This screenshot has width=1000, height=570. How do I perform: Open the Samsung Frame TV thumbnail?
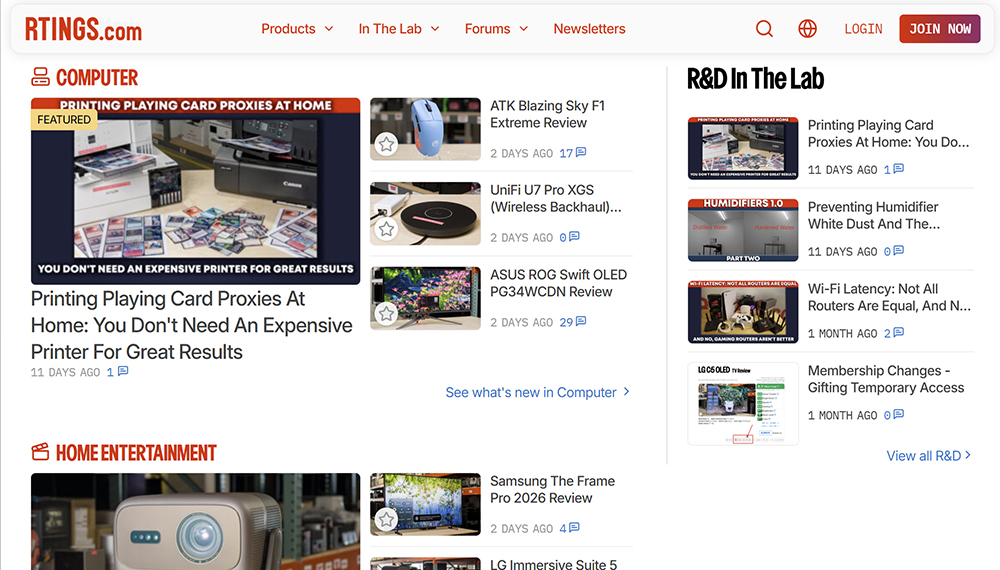425,504
